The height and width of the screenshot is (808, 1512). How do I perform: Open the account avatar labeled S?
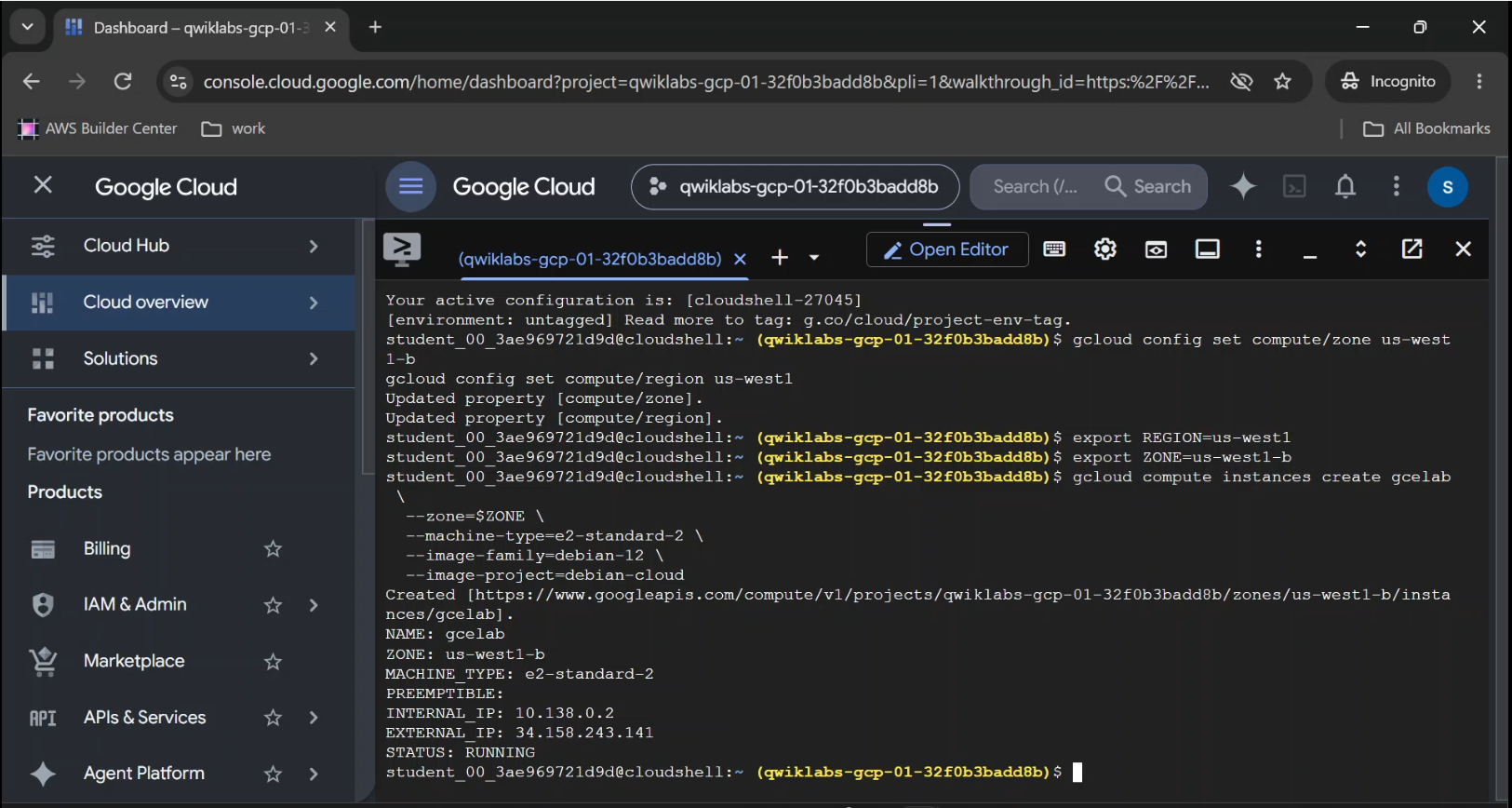point(1448,187)
